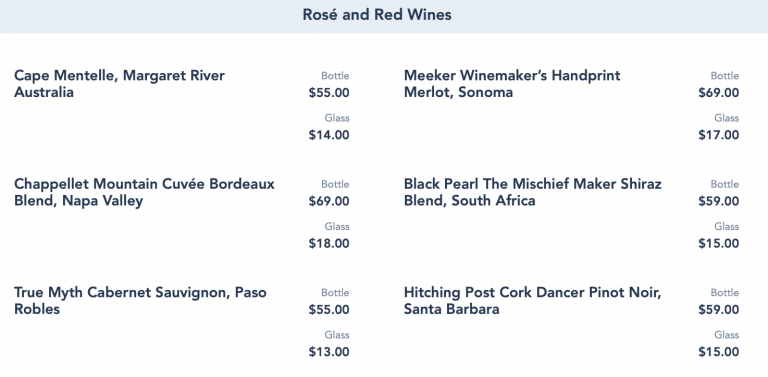This screenshot has height=377, width=768.
Task: Click Bottle label beside Cape Mentelle
Action: point(335,76)
